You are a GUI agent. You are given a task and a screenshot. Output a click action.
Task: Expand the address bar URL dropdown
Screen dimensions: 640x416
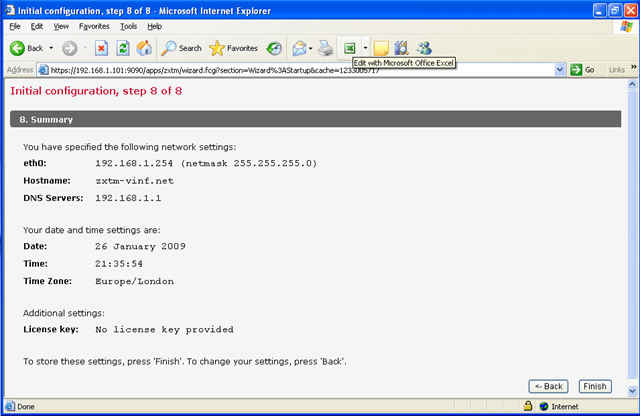pos(560,70)
